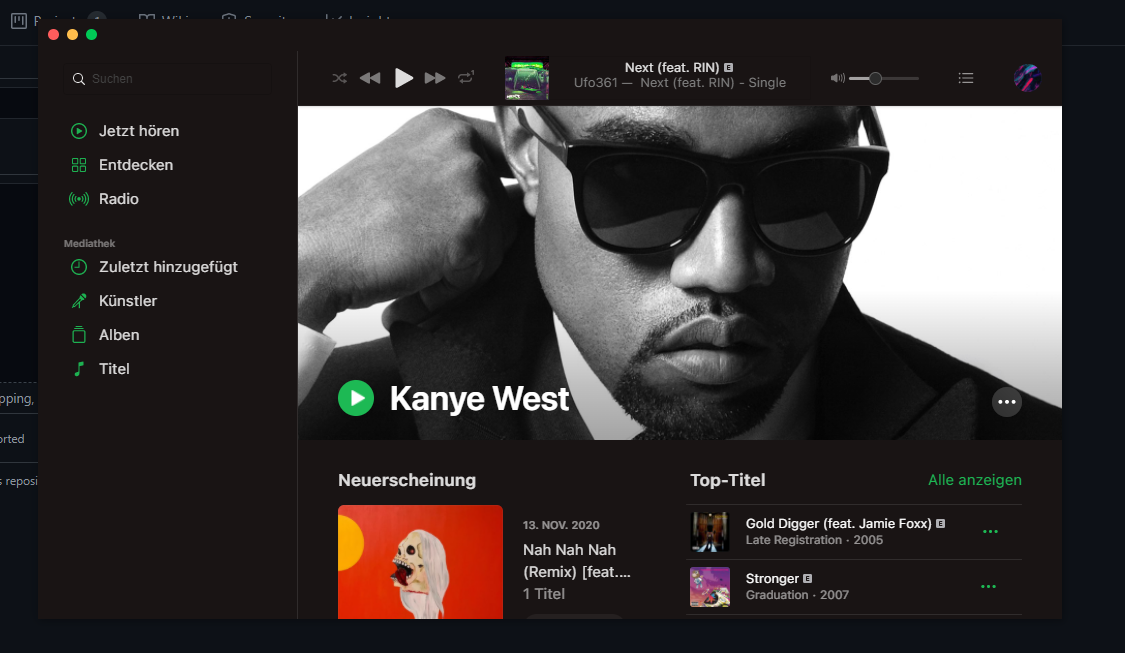Image resolution: width=1125 pixels, height=653 pixels.
Task: Play Kanye West with the green play button
Action: [x=356, y=398]
